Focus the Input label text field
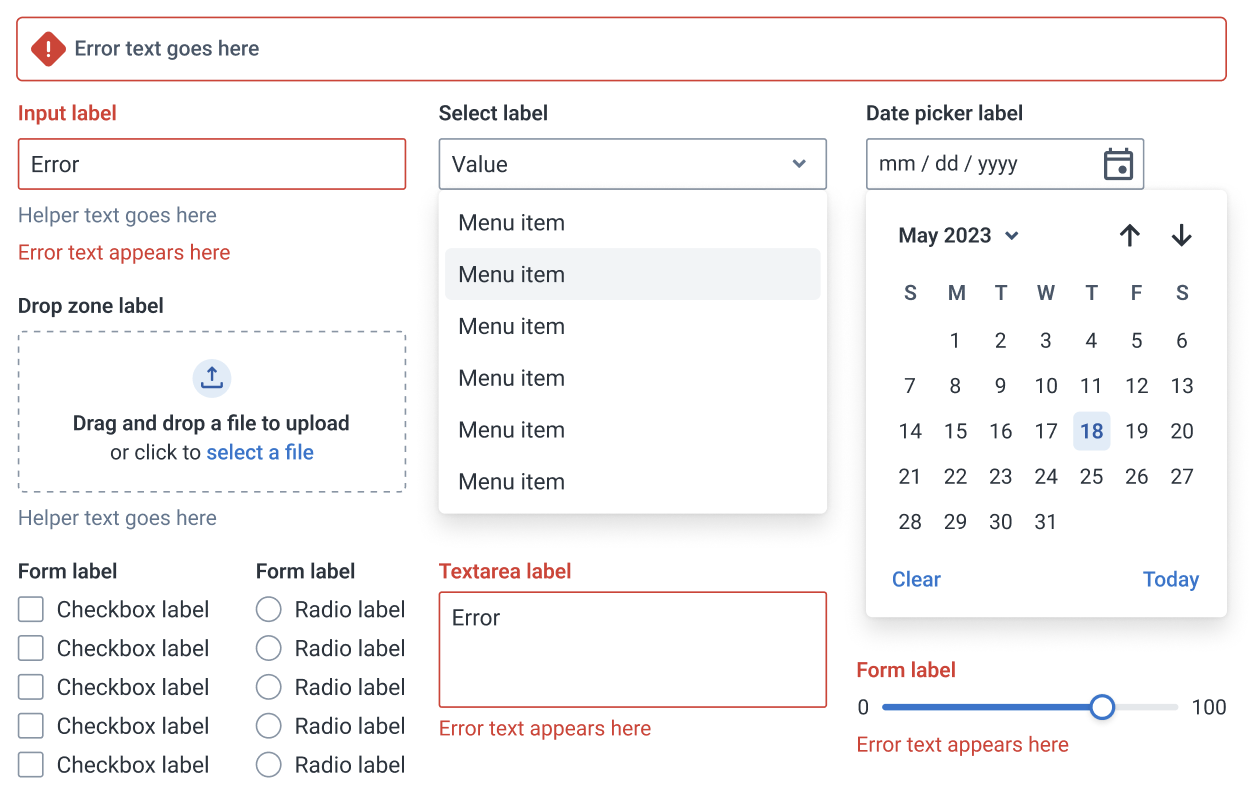The width and height of the screenshot is (1250, 798). (x=212, y=164)
